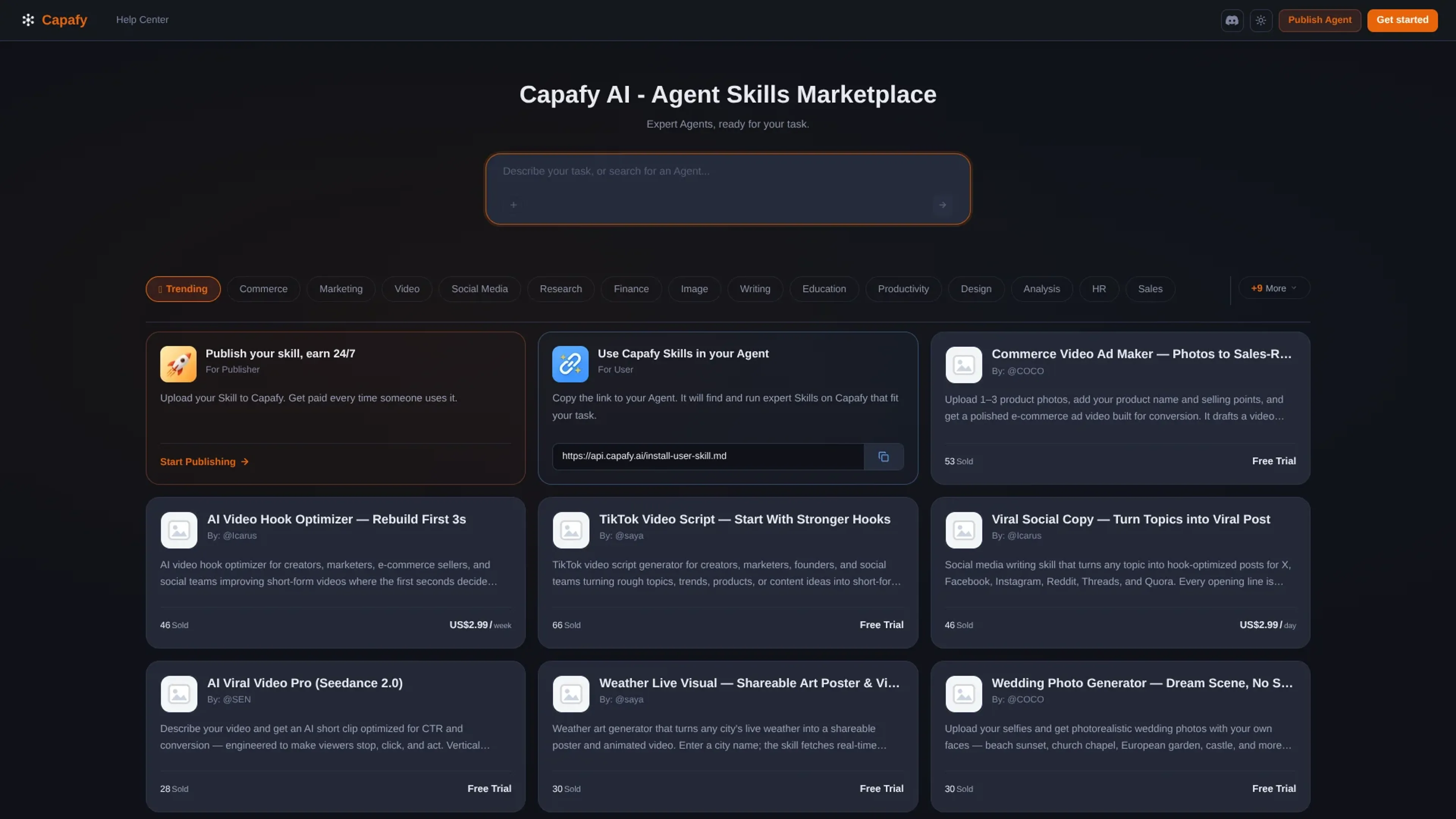Click the api.capafy.ai install URL field

tap(708, 457)
